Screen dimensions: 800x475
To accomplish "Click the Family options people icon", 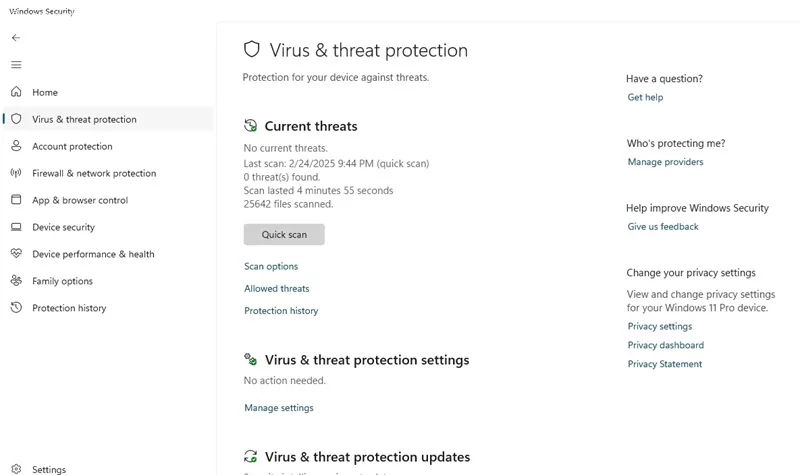I will (x=16, y=281).
